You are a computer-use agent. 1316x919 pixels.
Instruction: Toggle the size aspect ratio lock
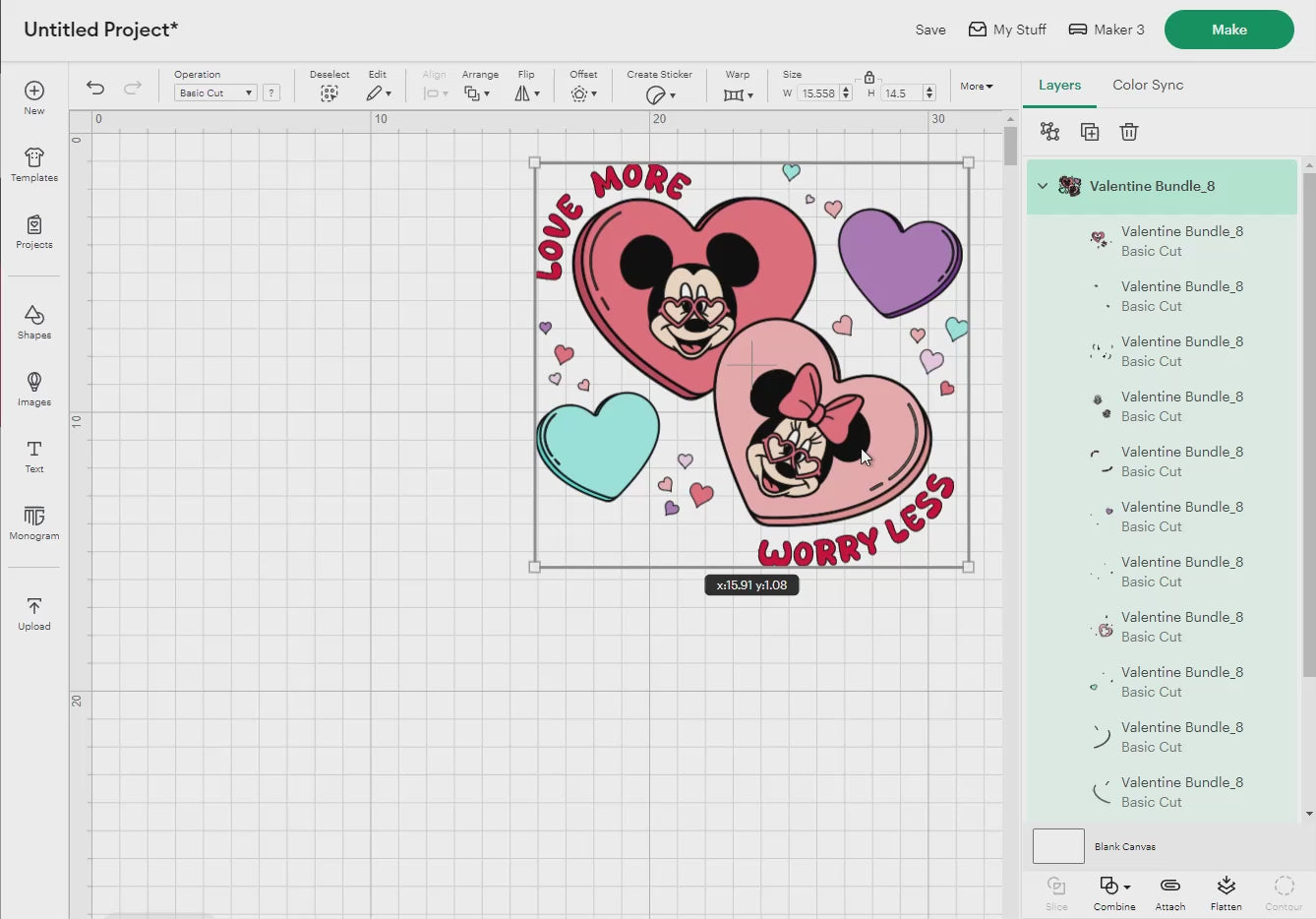click(x=868, y=76)
